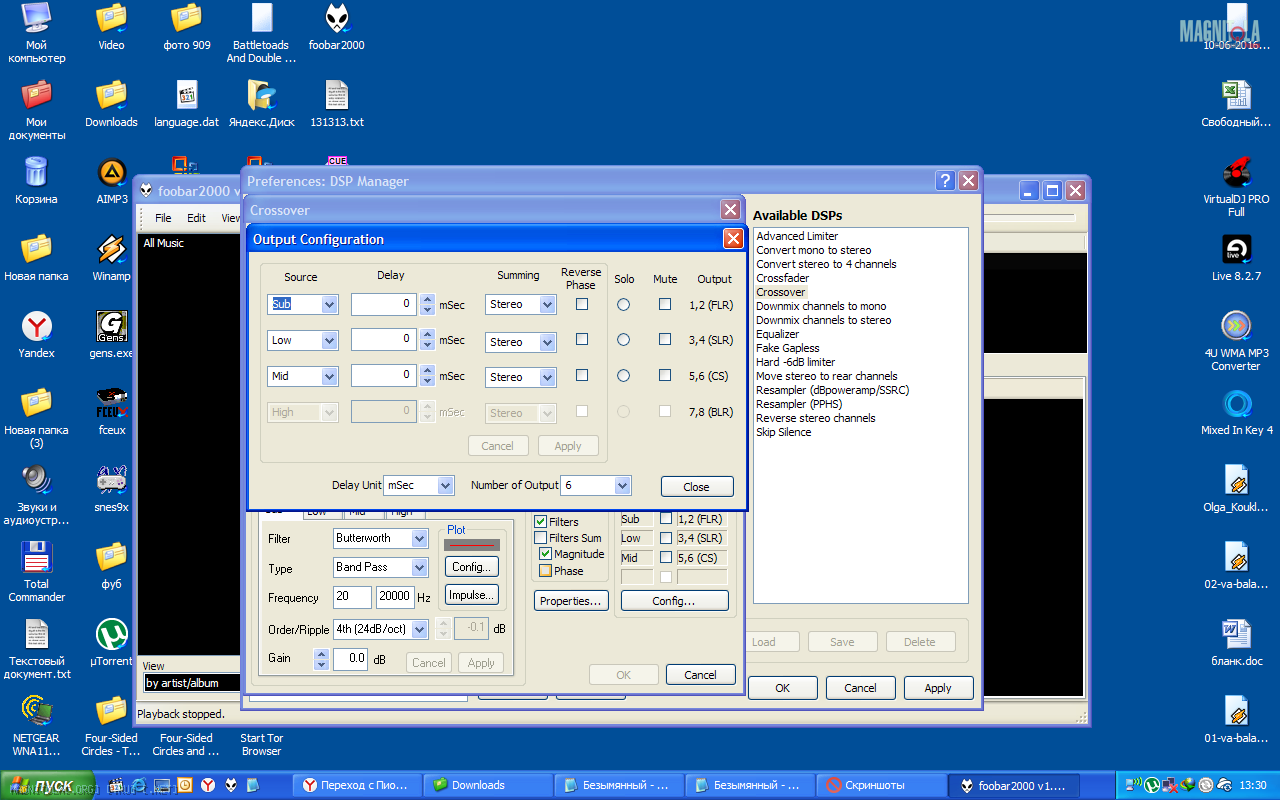
Task: Click the Impulse... button
Action: point(472,595)
